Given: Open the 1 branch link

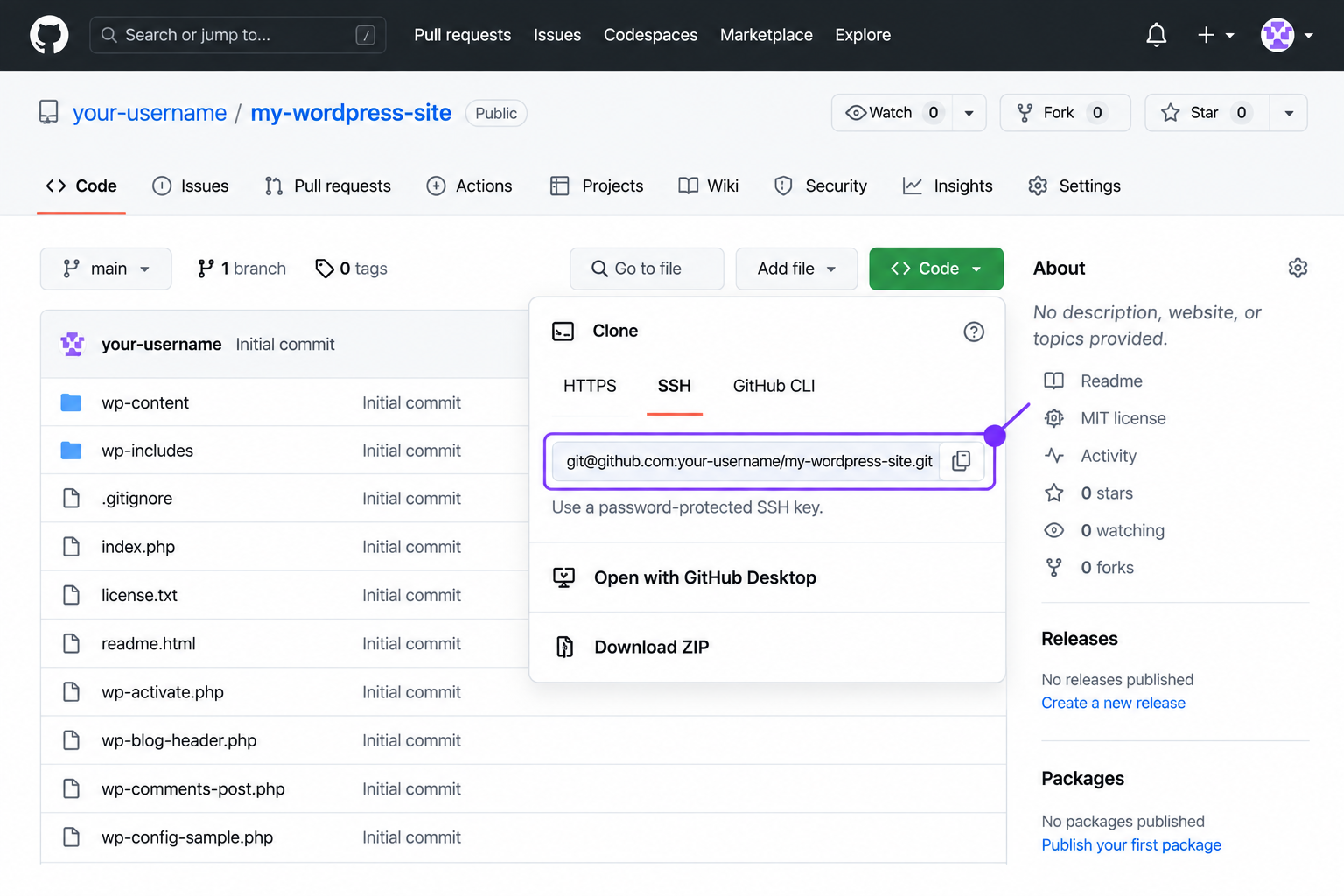Looking at the screenshot, I should click(242, 269).
